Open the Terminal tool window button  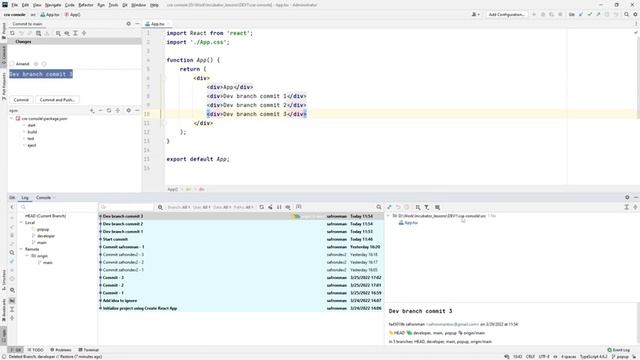(89, 350)
